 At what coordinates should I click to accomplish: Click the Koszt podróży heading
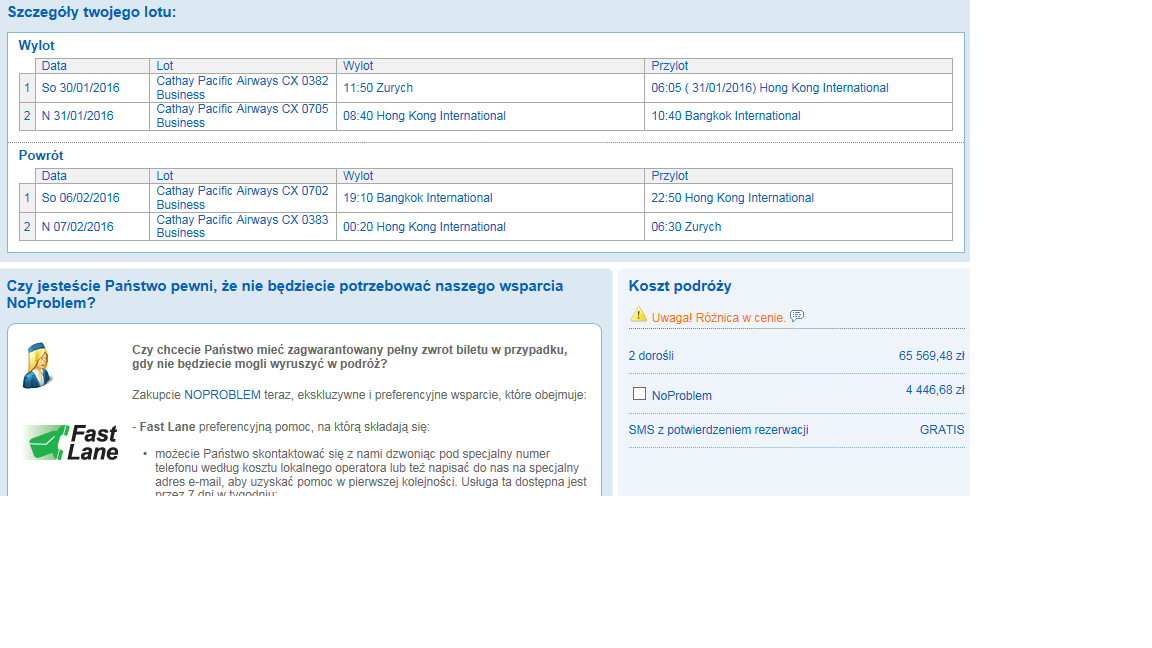pos(680,286)
